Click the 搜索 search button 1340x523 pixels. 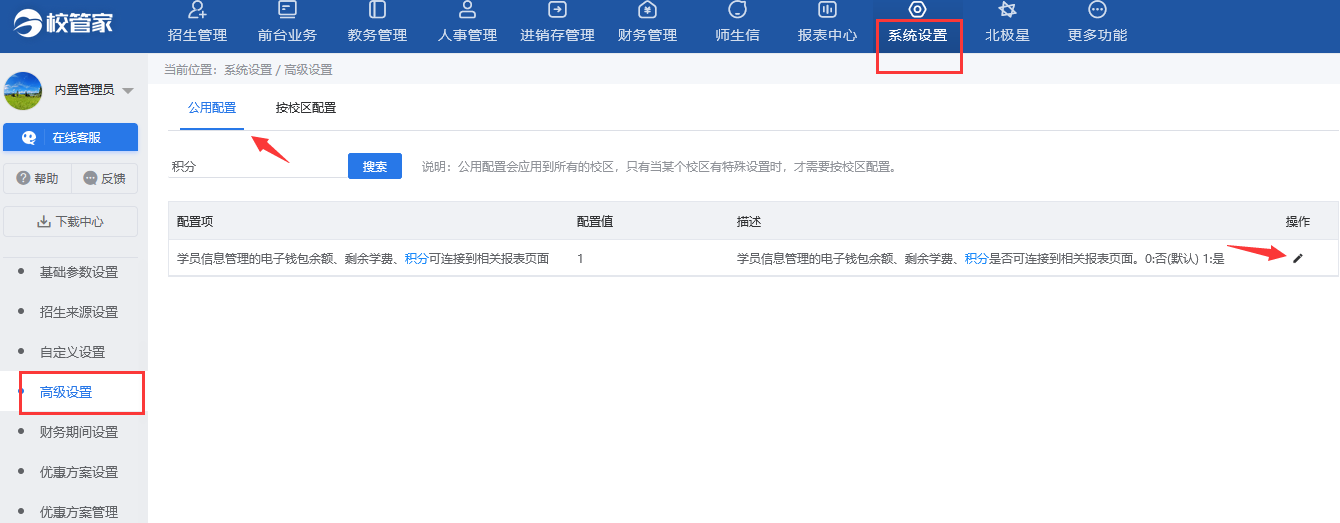click(x=375, y=166)
